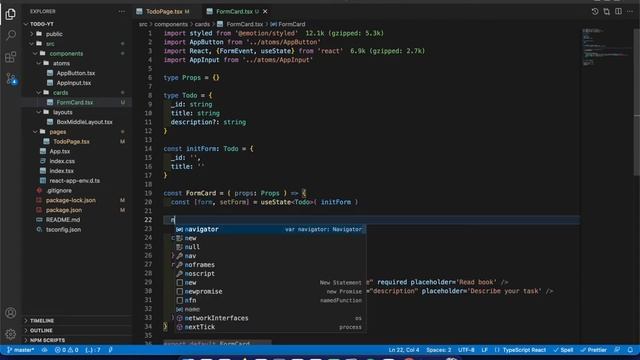Collapse the components folder
The image size is (640, 360).
pyautogui.click(x=66, y=53)
